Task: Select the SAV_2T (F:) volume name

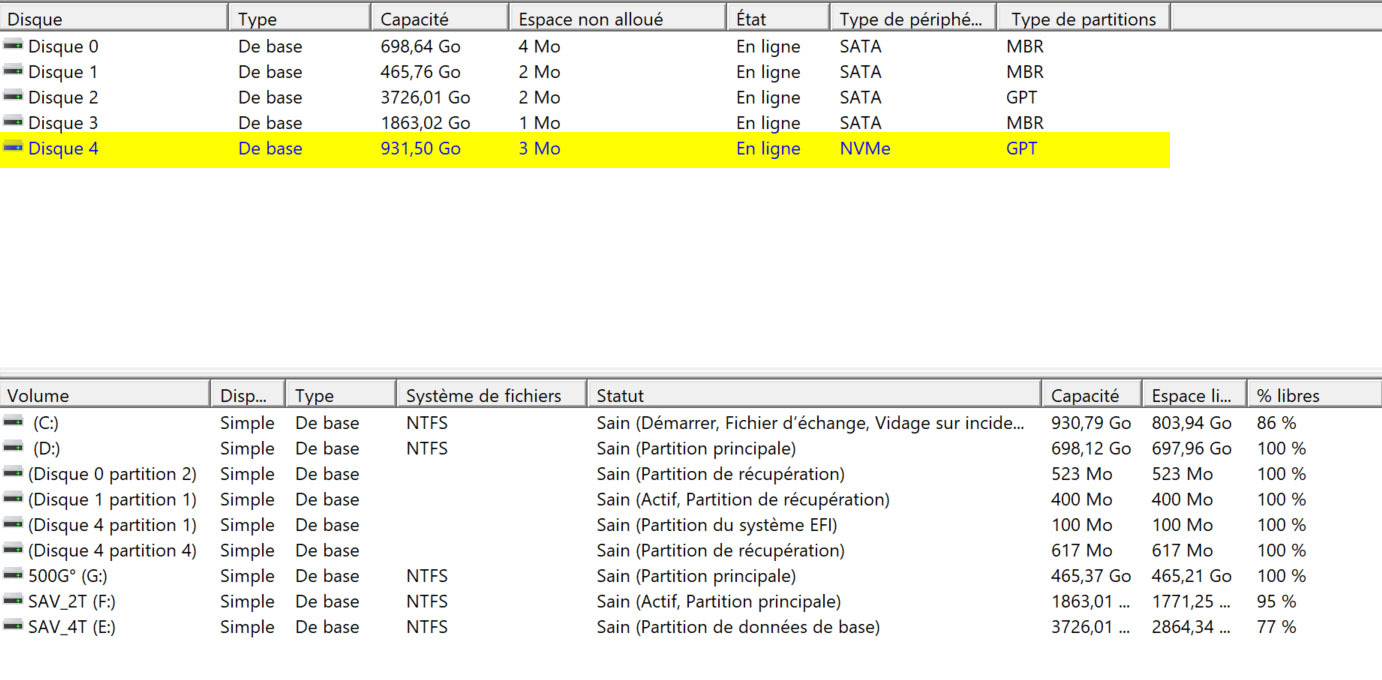Action: [x=71, y=602]
